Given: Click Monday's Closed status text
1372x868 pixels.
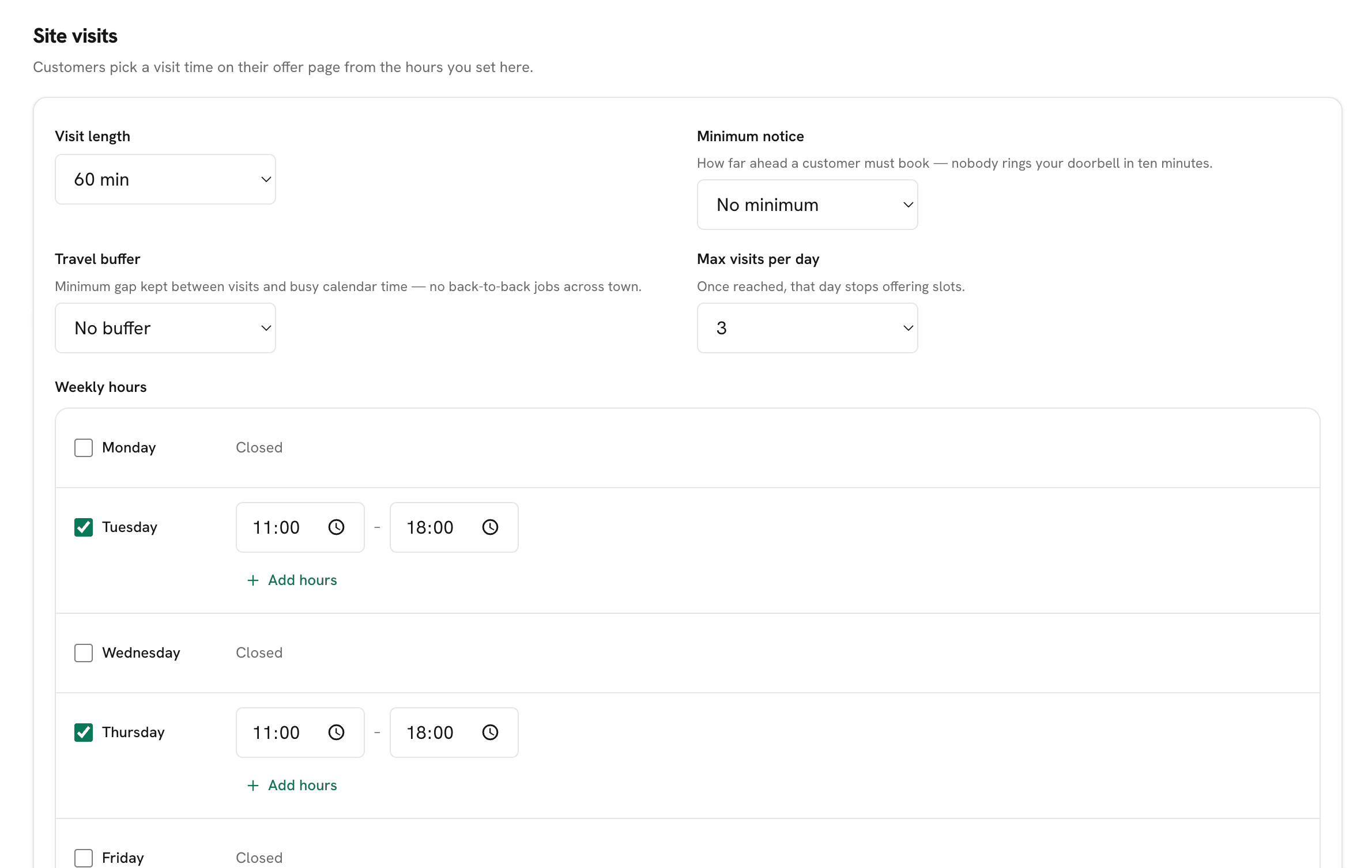Looking at the screenshot, I should tap(259, 448).
